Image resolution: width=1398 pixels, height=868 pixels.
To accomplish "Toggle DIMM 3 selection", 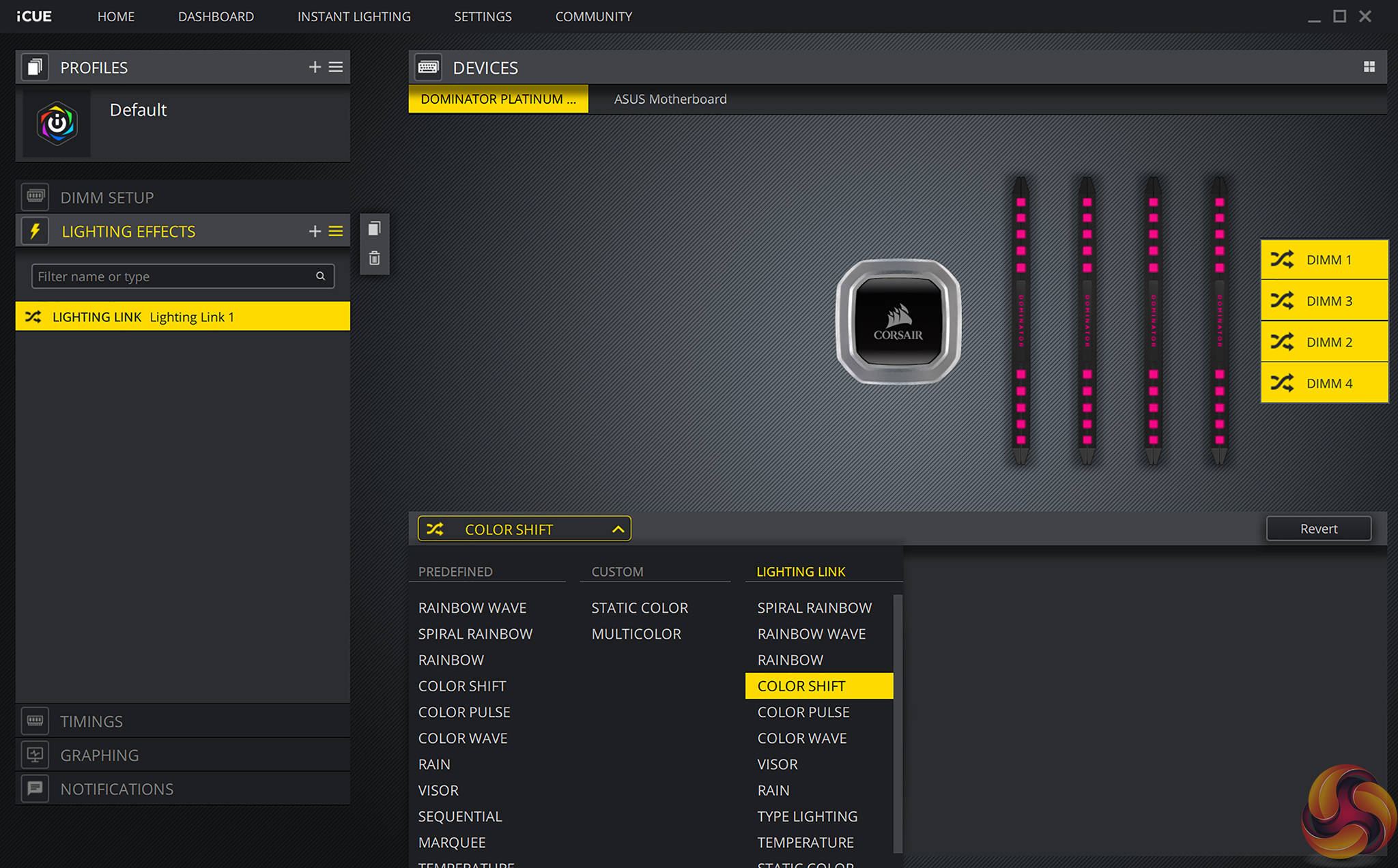I will (1324, 301).
